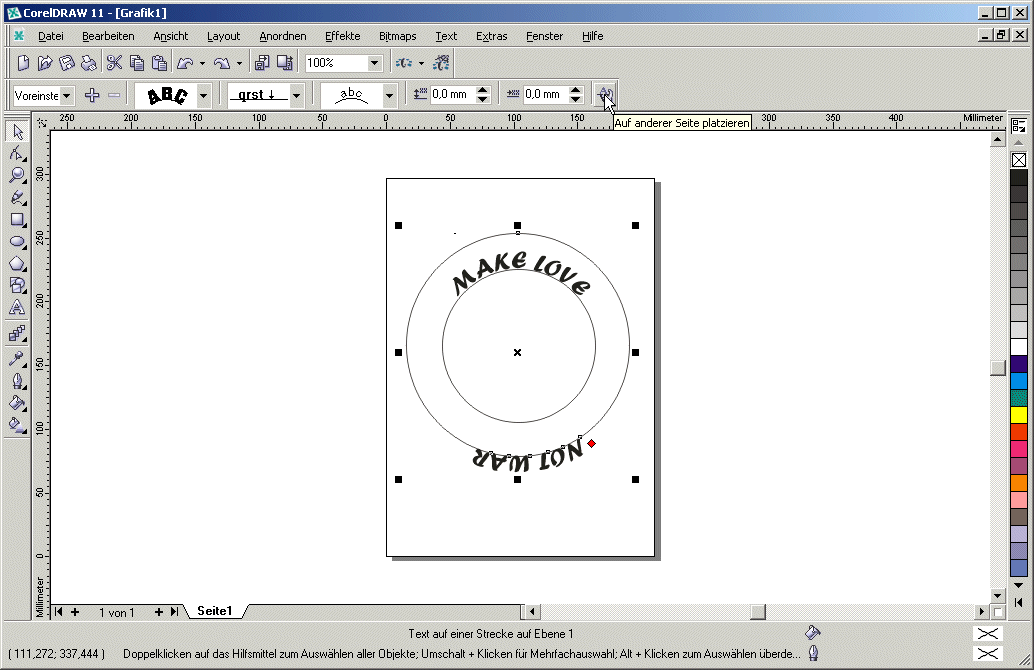Click the Redo arrow icon
Image resolution: width=1034 pixels, height=670 pixels.
point(222,63)
